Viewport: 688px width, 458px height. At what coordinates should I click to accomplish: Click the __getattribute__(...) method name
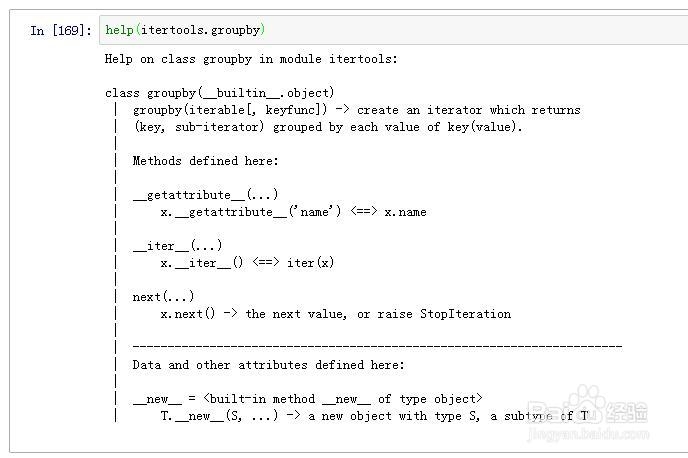205,195
